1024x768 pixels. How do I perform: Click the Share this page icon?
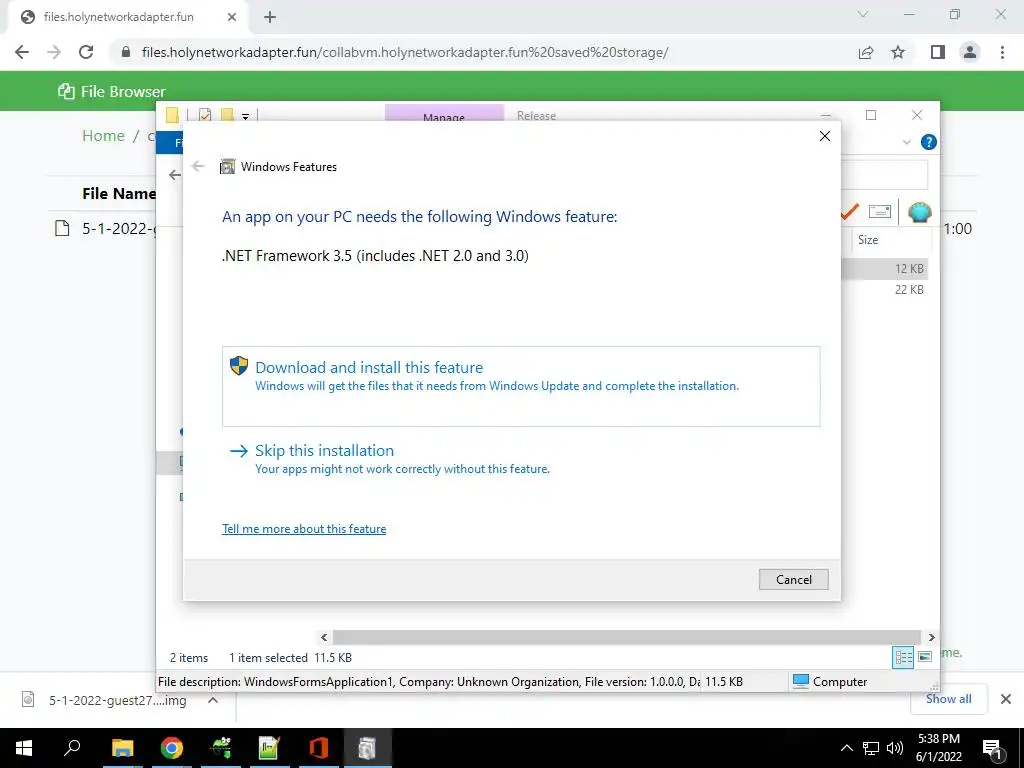pos(866,52)
